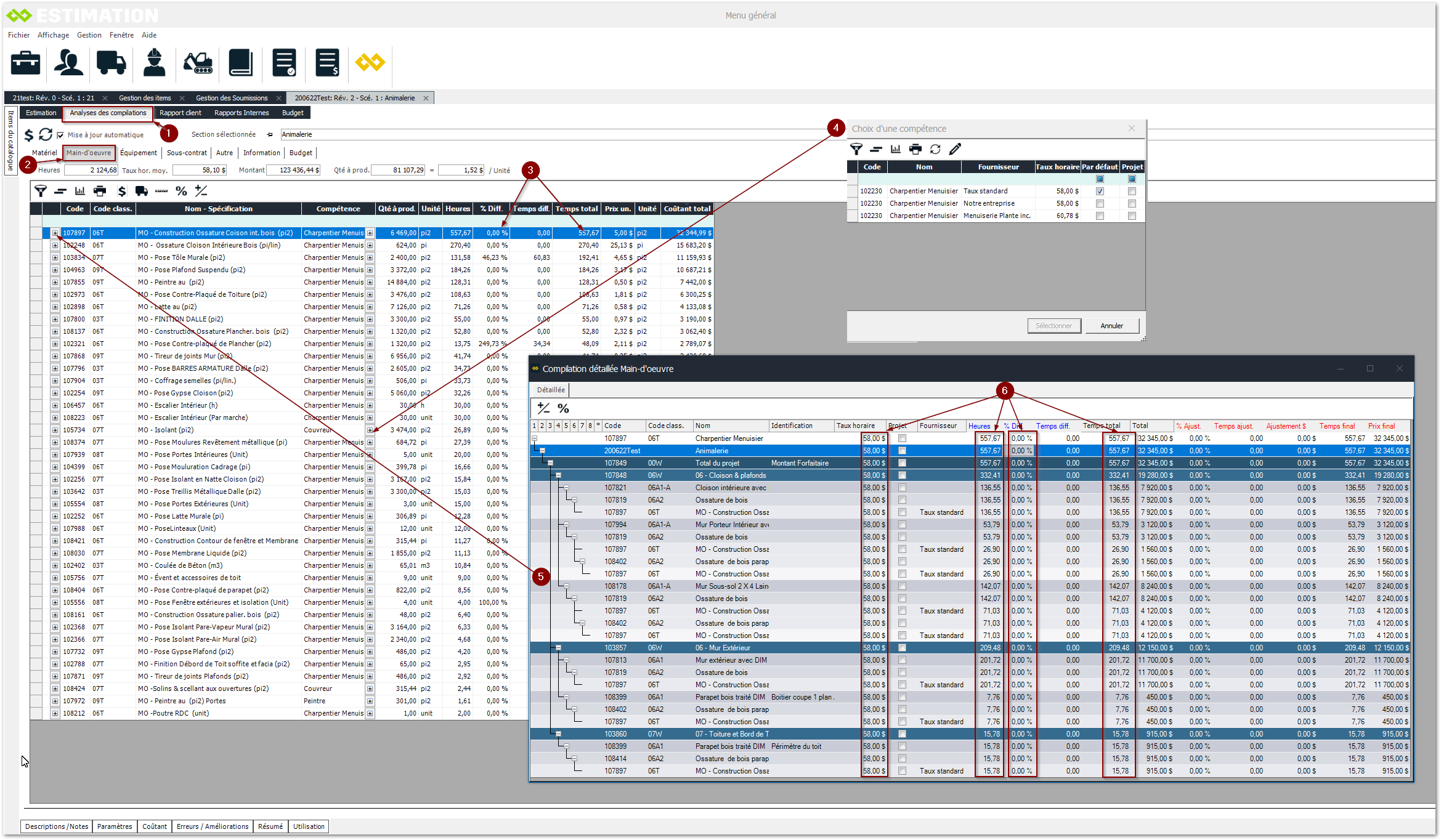The width and height of the screenshot is (1441, 840).
Task: Open the Gestion menu
Action: [89, 35]
